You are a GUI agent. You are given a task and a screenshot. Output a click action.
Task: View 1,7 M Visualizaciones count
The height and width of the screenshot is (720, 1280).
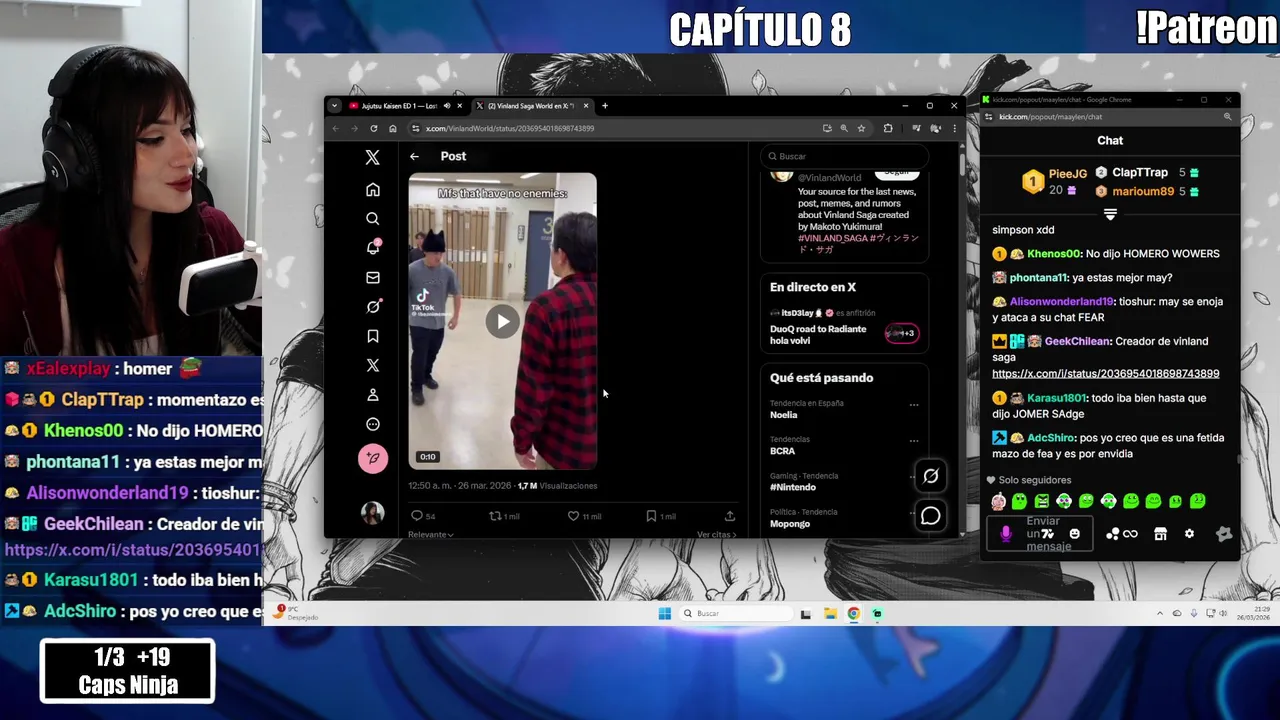tap(557, 486)
